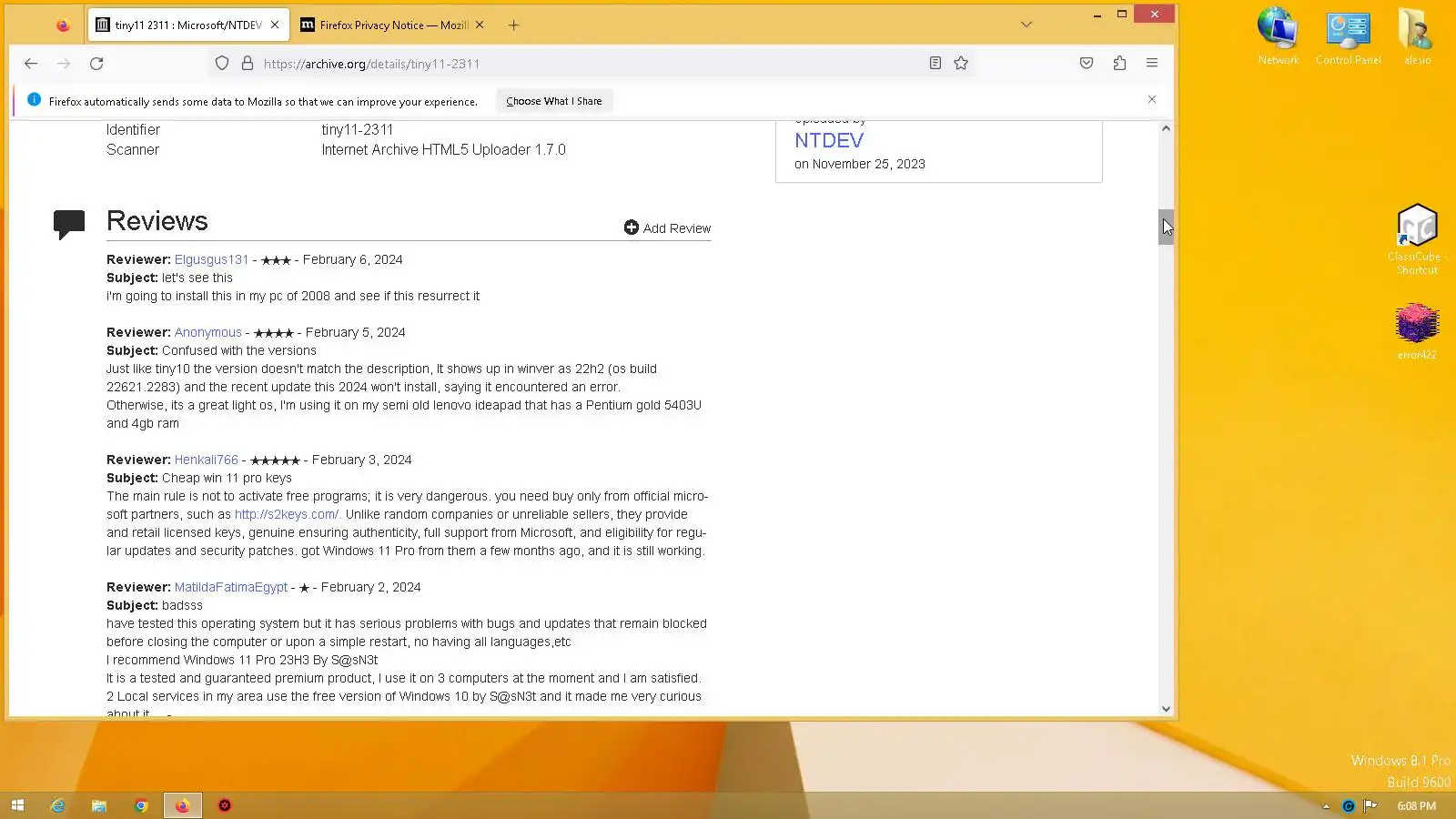The height and width of the screenshot is (819, 1456).
Task: Open the Windows Start button
Action: click(17, 805)
